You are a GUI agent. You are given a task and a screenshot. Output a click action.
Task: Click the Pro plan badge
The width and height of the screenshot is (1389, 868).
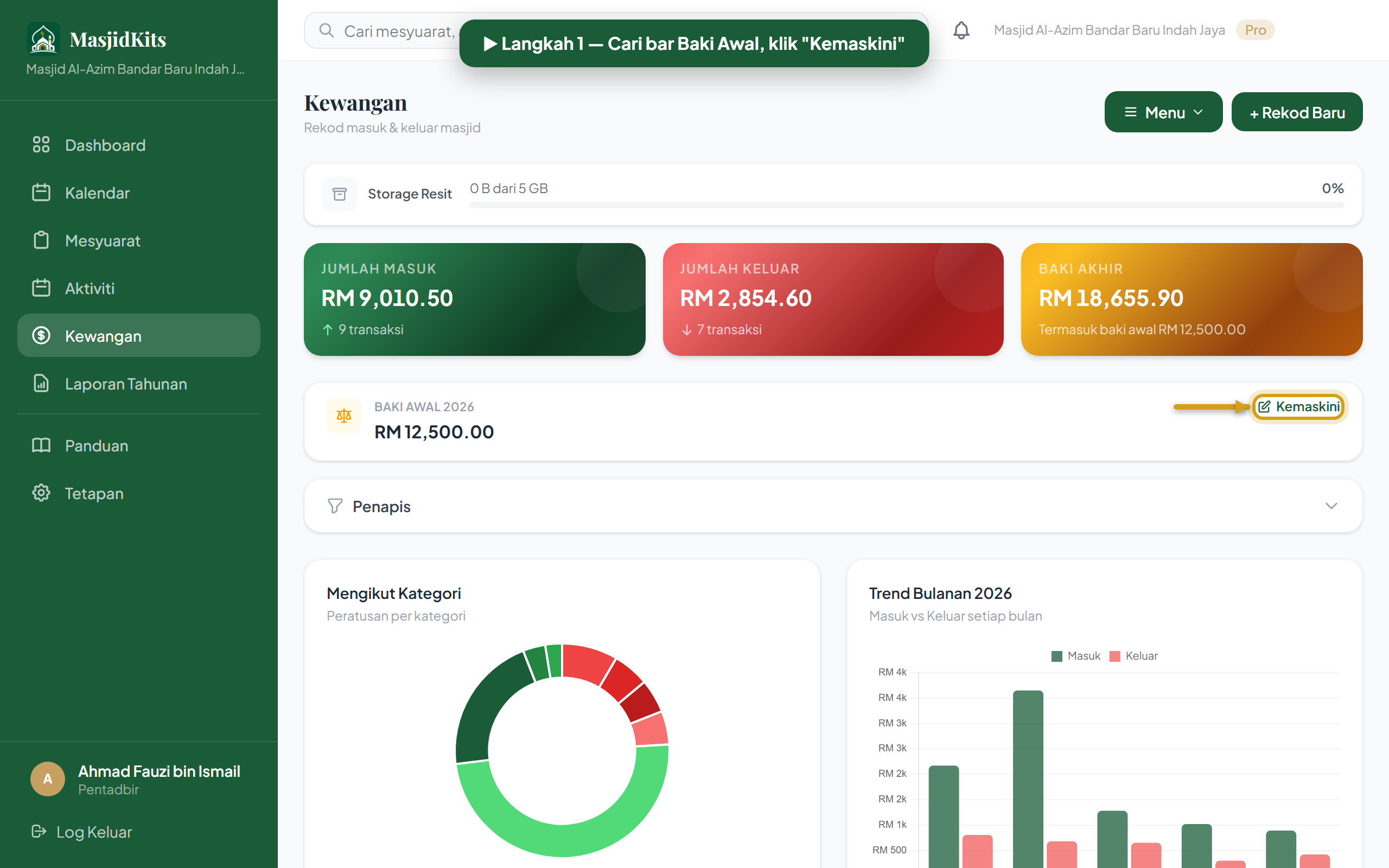pos(1254,30)
